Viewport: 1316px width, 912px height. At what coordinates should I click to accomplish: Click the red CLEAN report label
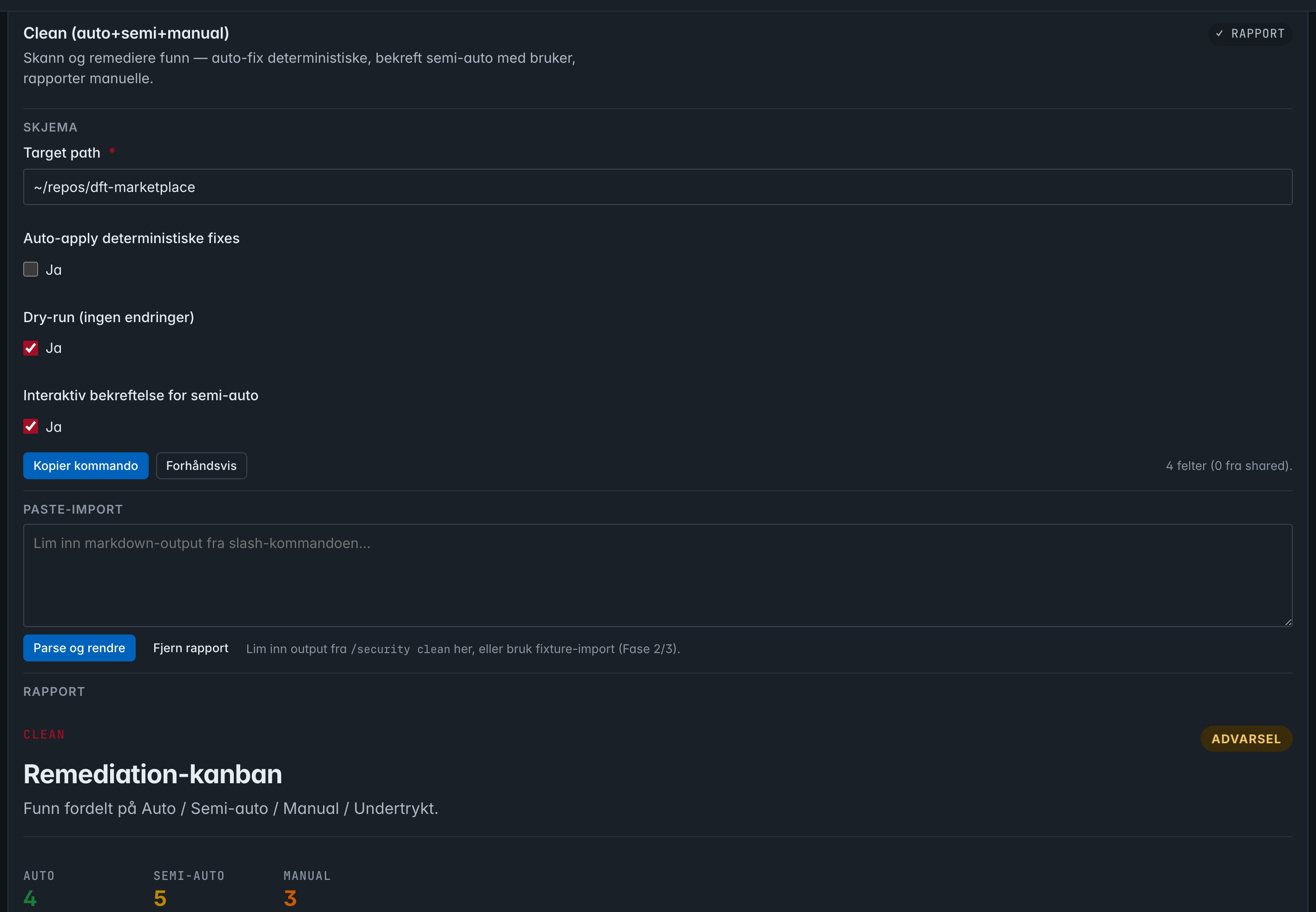pyautogui.click(x=44, y=734)
